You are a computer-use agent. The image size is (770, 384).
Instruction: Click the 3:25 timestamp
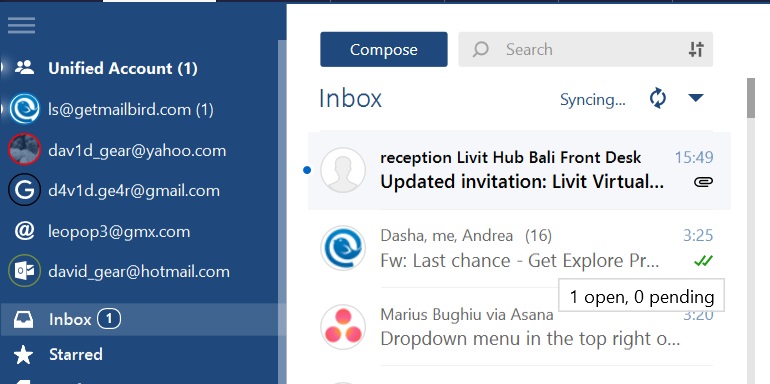698,236
